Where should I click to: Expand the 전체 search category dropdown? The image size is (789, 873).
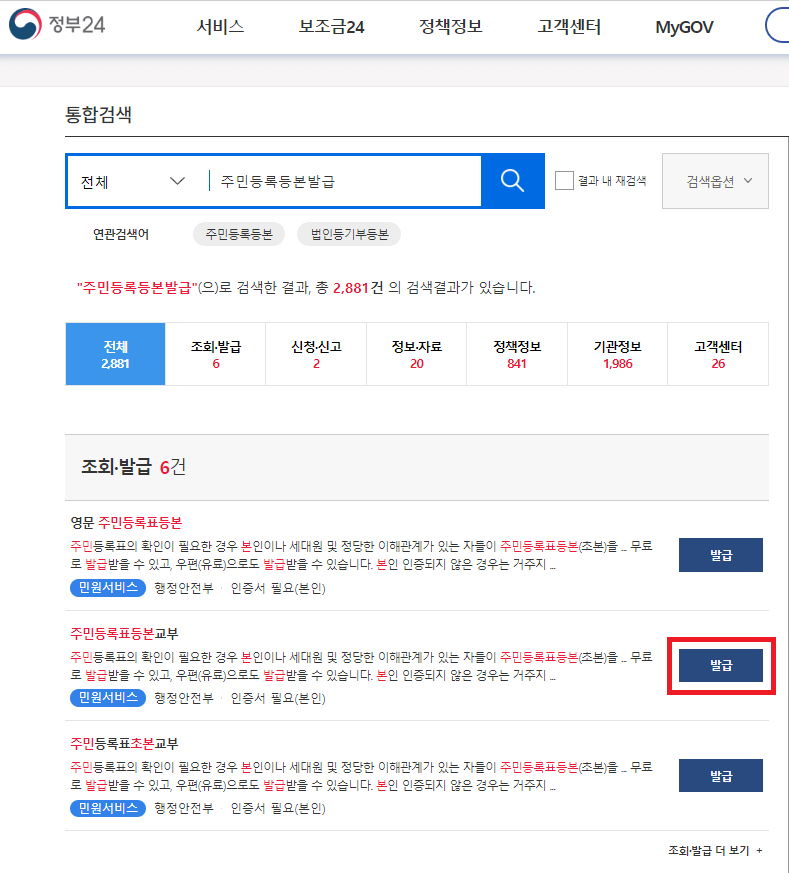point(133,182)
